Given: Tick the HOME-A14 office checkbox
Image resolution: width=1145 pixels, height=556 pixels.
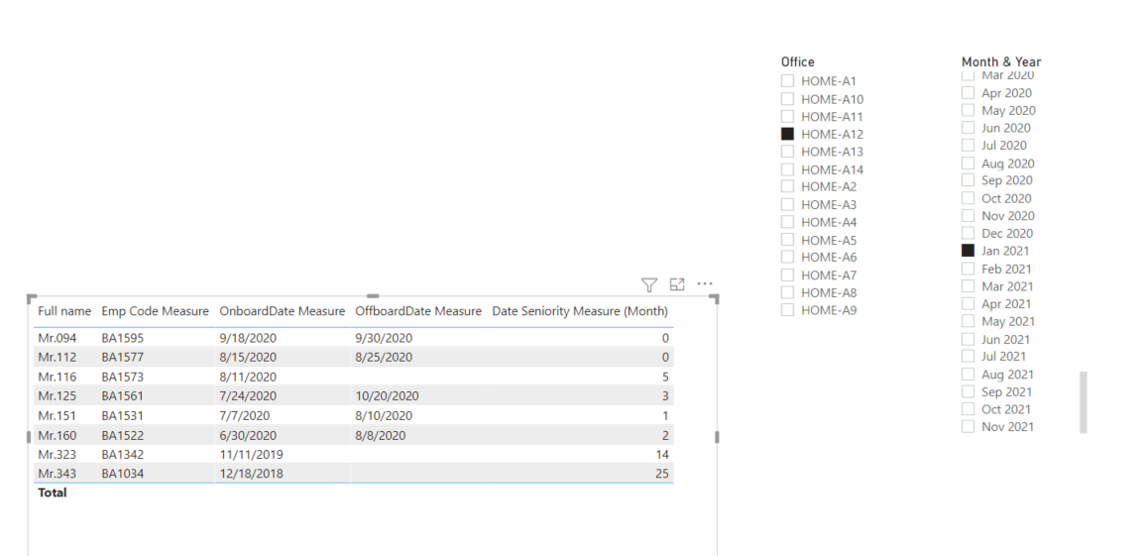Looking at the screenshot, I should [787, 169].
